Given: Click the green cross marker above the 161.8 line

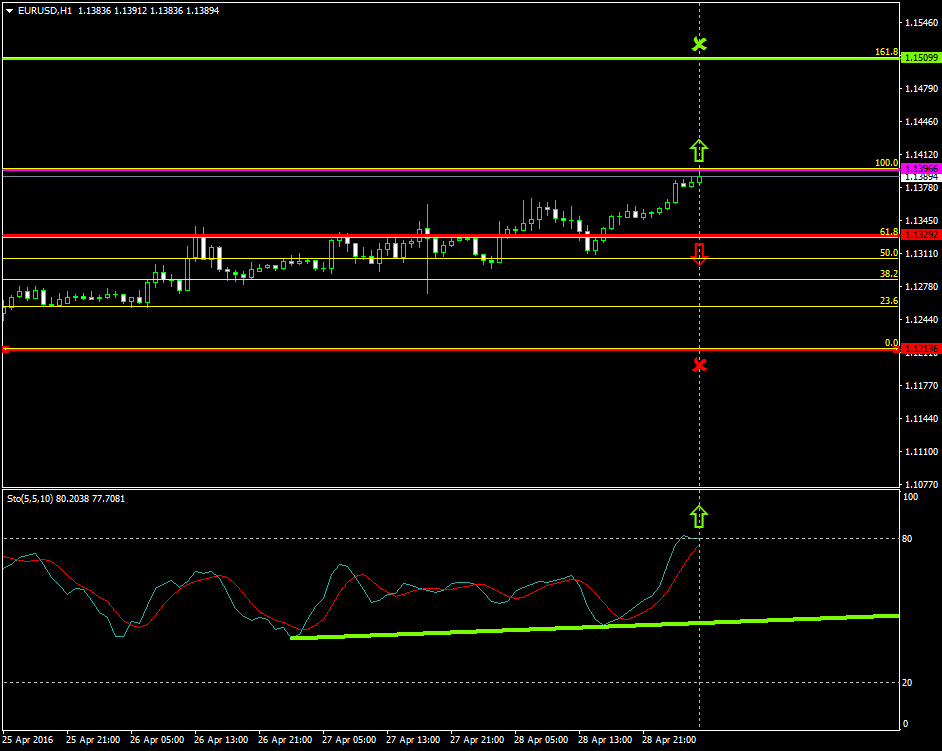Looking at the screenshot, I should (699, 43).
